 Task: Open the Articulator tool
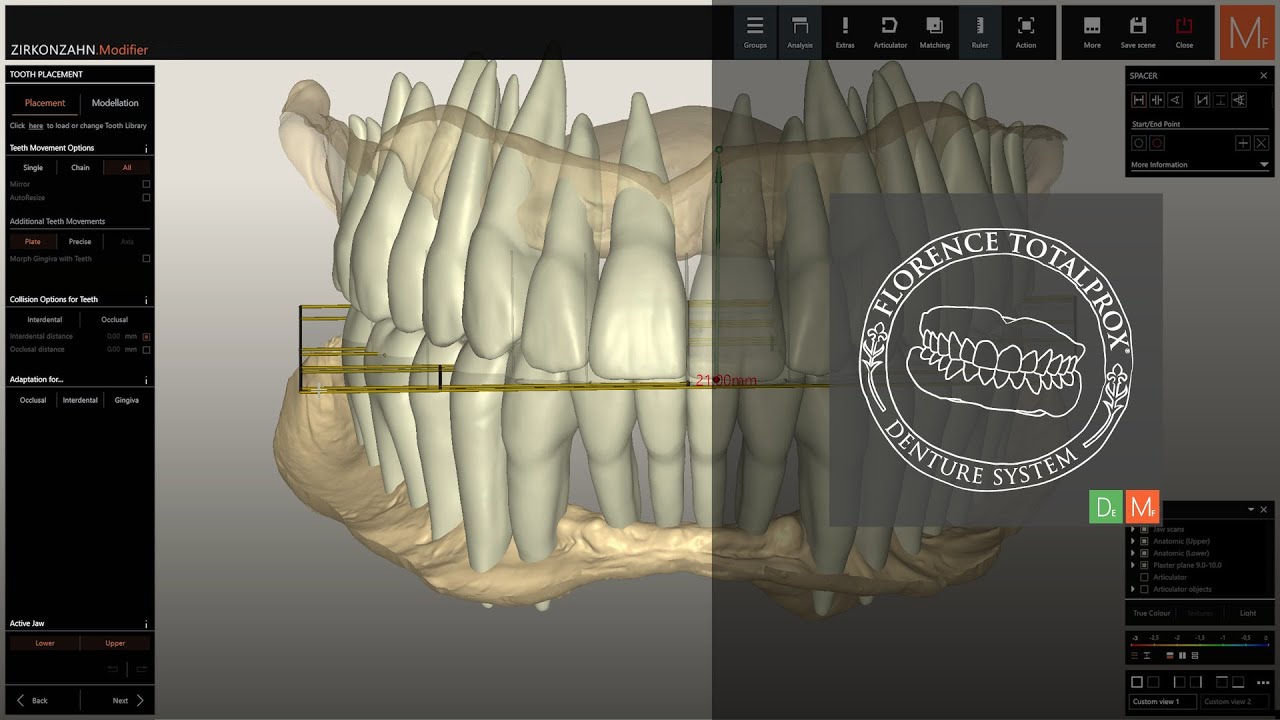890,32
